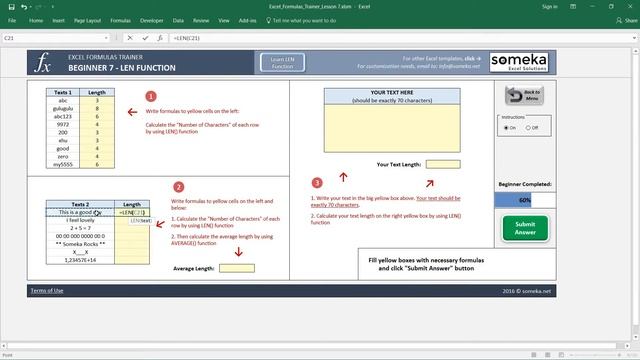Screen dimensions: 640x360
Task: Click the zoom slider in status bar
Action: click(595, 355)
